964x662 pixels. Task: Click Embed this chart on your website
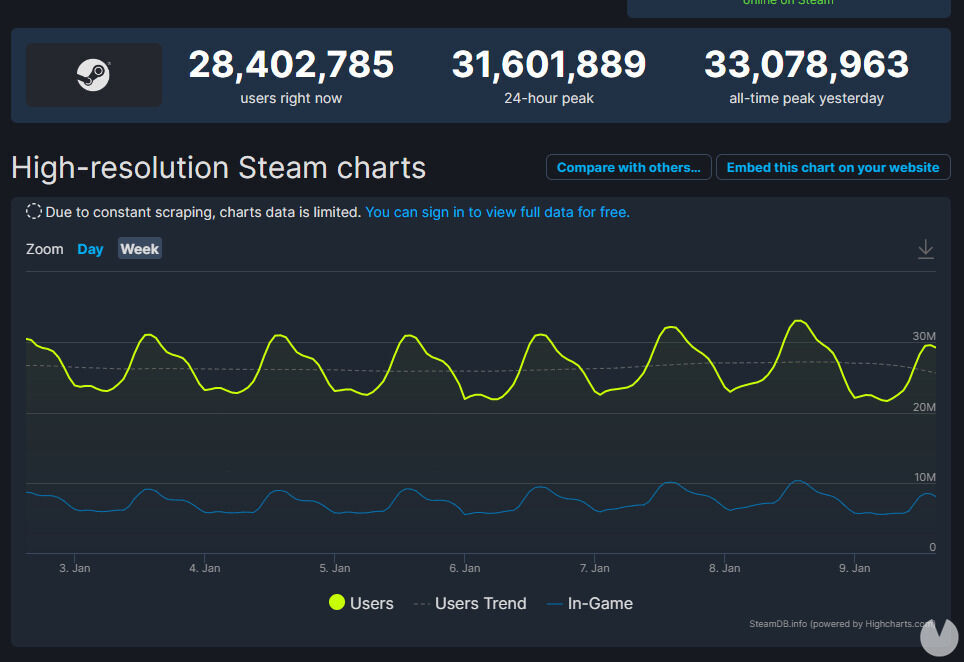[833, 167]
